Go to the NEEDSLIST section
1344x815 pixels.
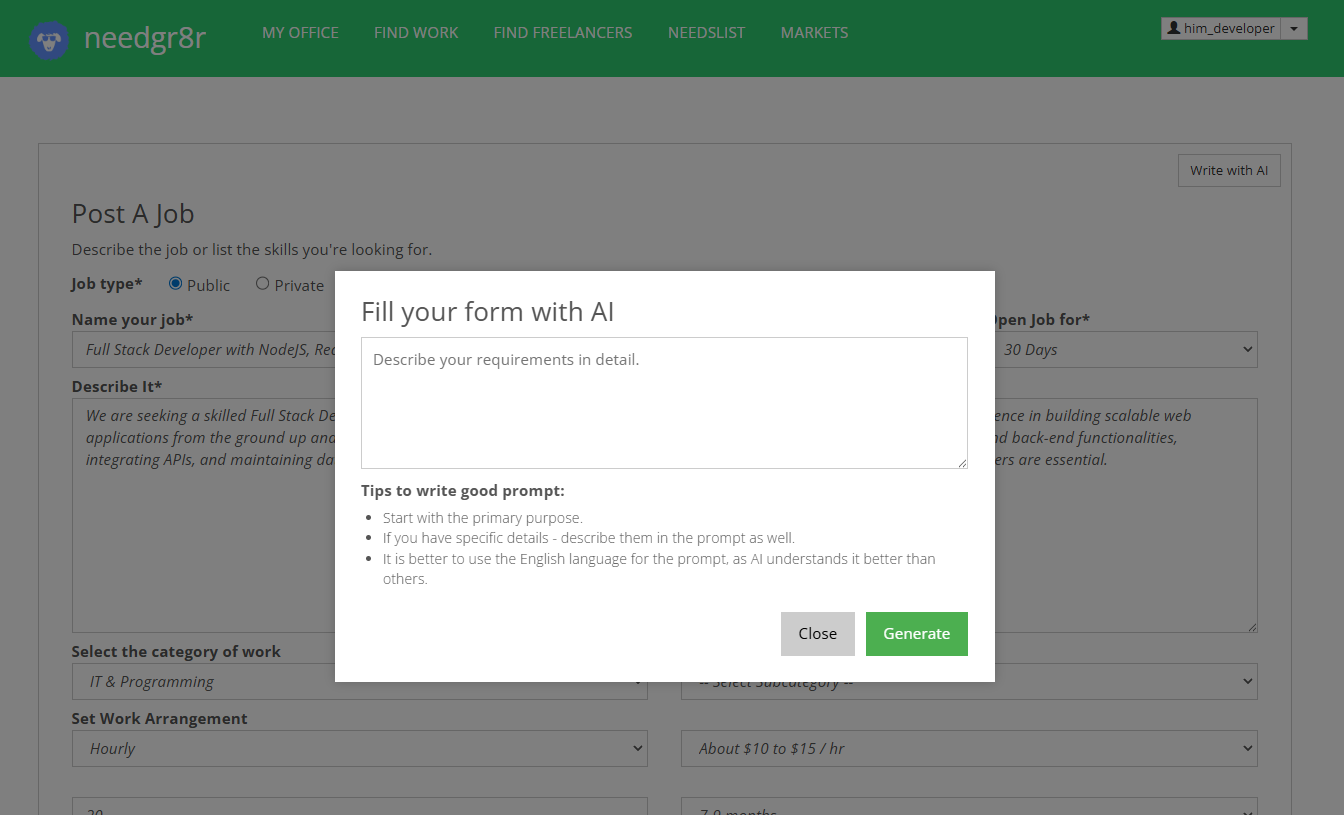tap(706, 32)
